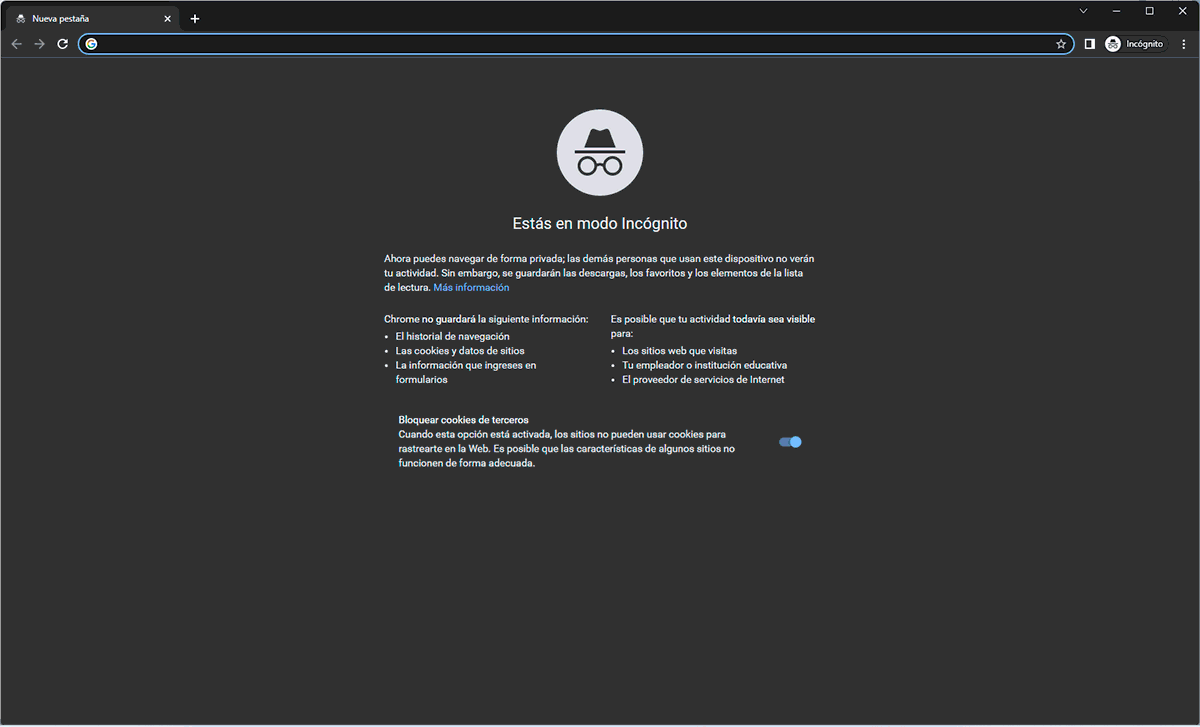
Task: Click the Incógnito profile chip
Action: tap(1135, 44)
